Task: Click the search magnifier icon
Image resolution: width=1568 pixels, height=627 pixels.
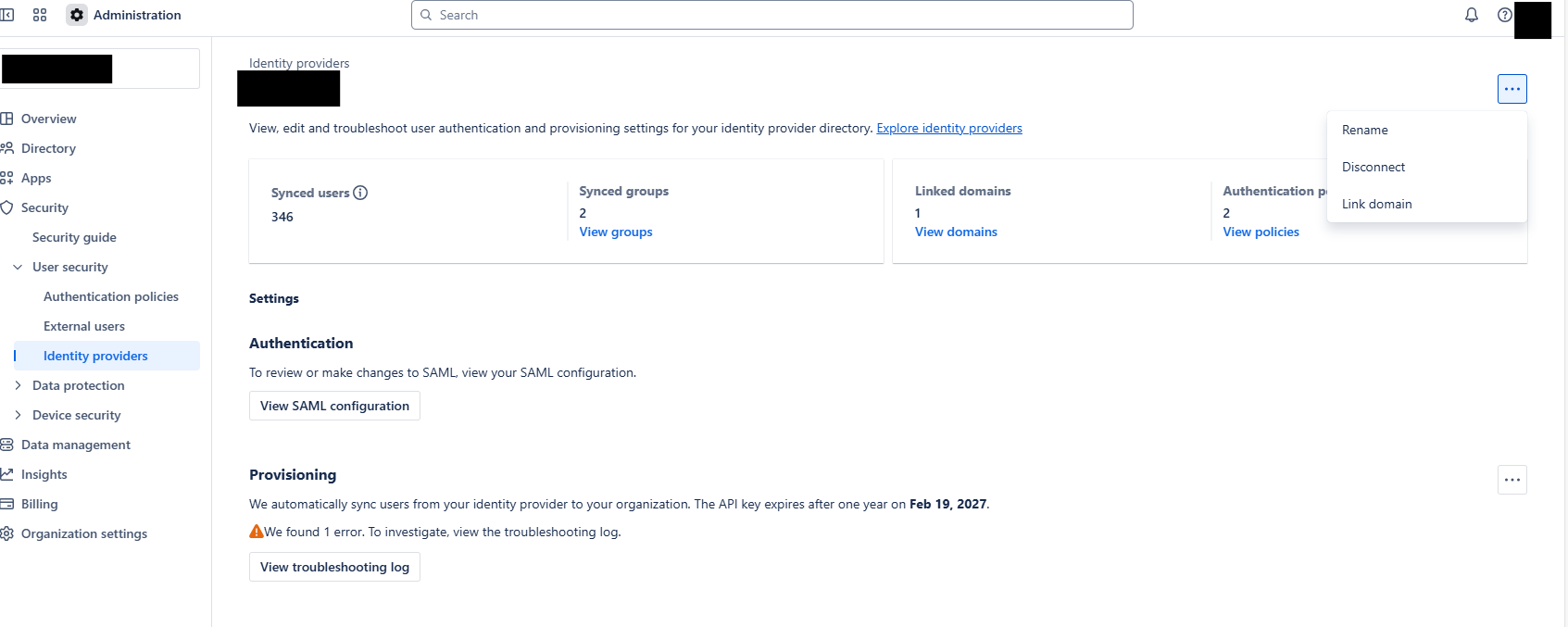Action: click(426, 15)
